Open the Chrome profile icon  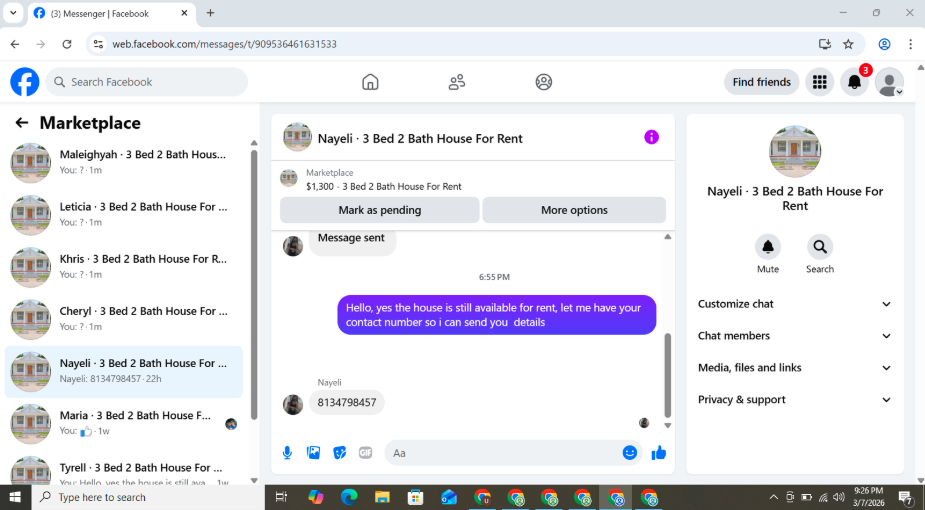tap(884, 44)
